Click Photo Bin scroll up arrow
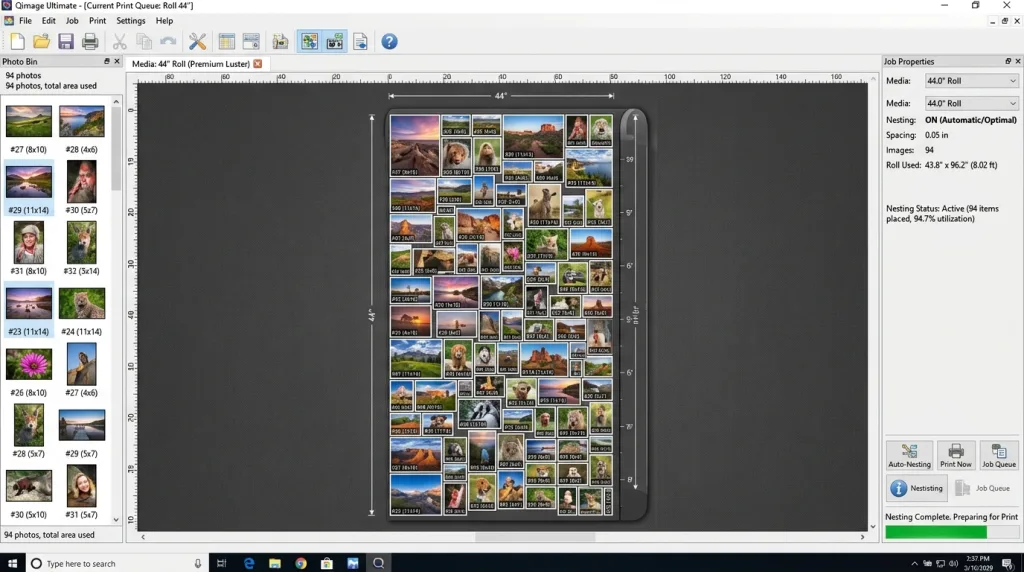 click(116, 102)
